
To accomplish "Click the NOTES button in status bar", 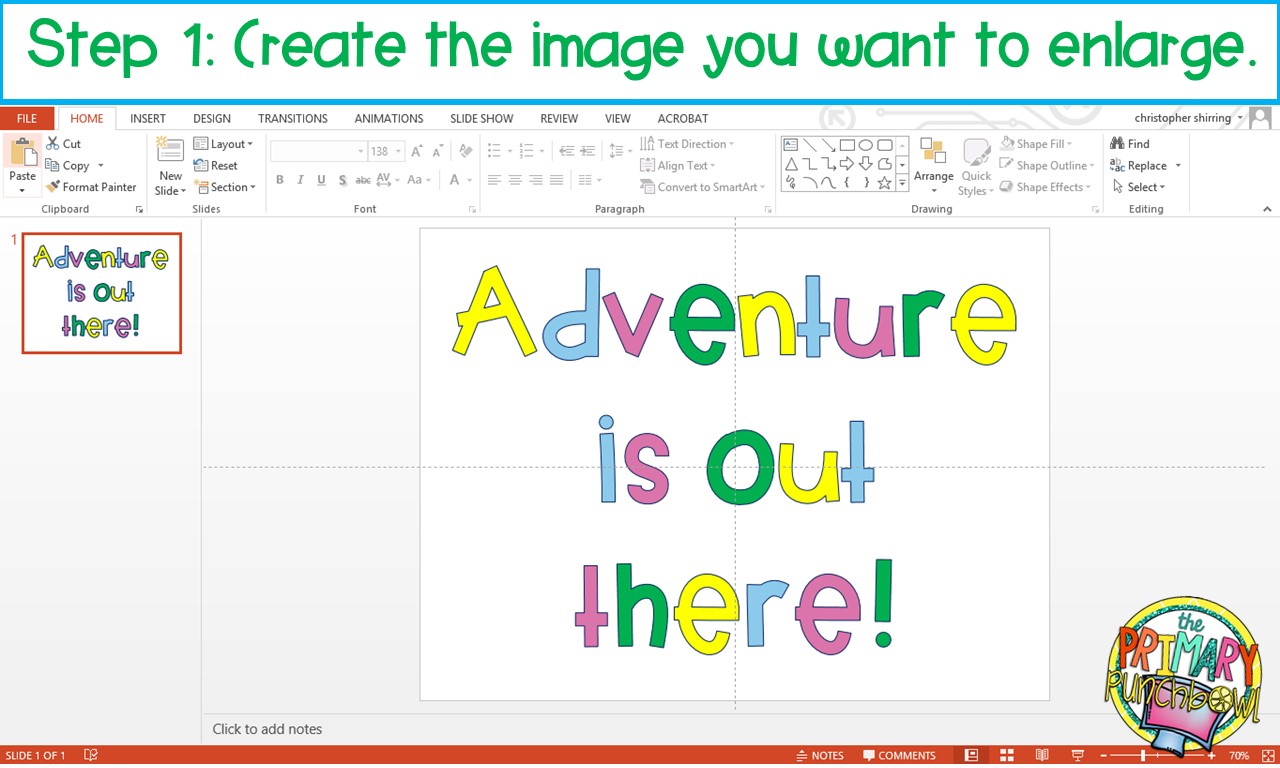I will click(820, 756).
